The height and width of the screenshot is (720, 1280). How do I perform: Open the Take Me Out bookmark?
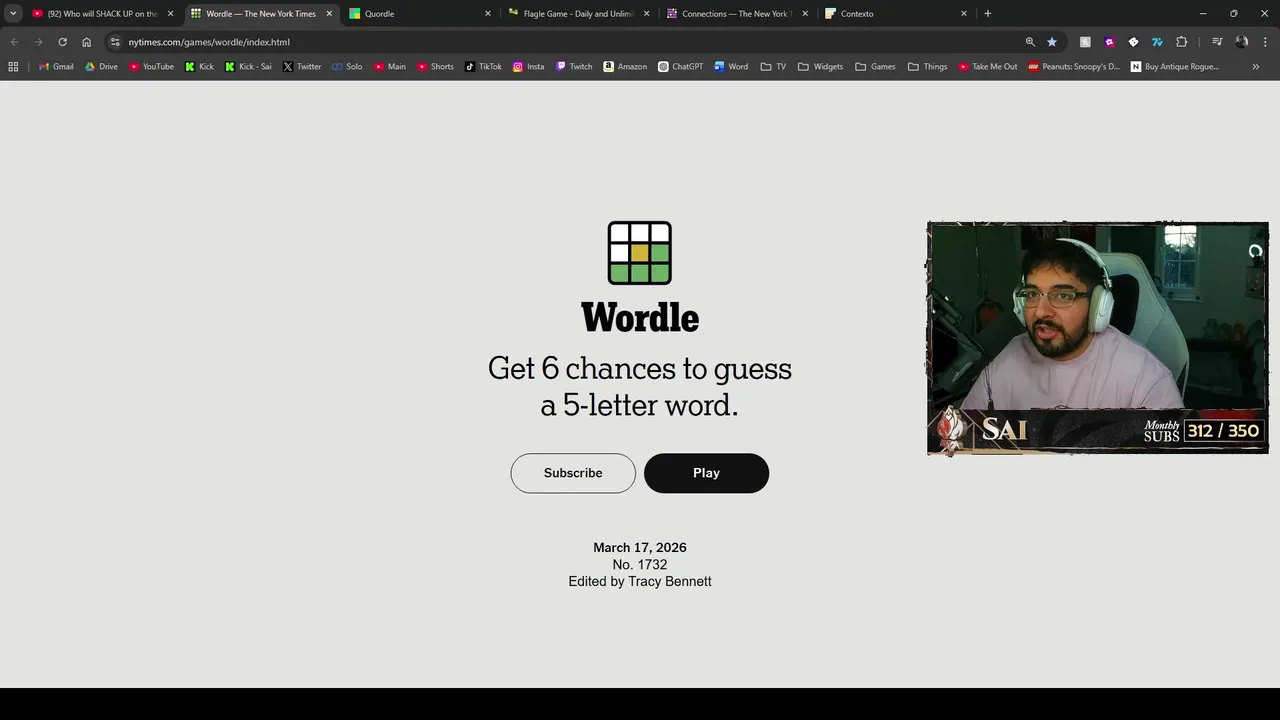coord(987,67)
